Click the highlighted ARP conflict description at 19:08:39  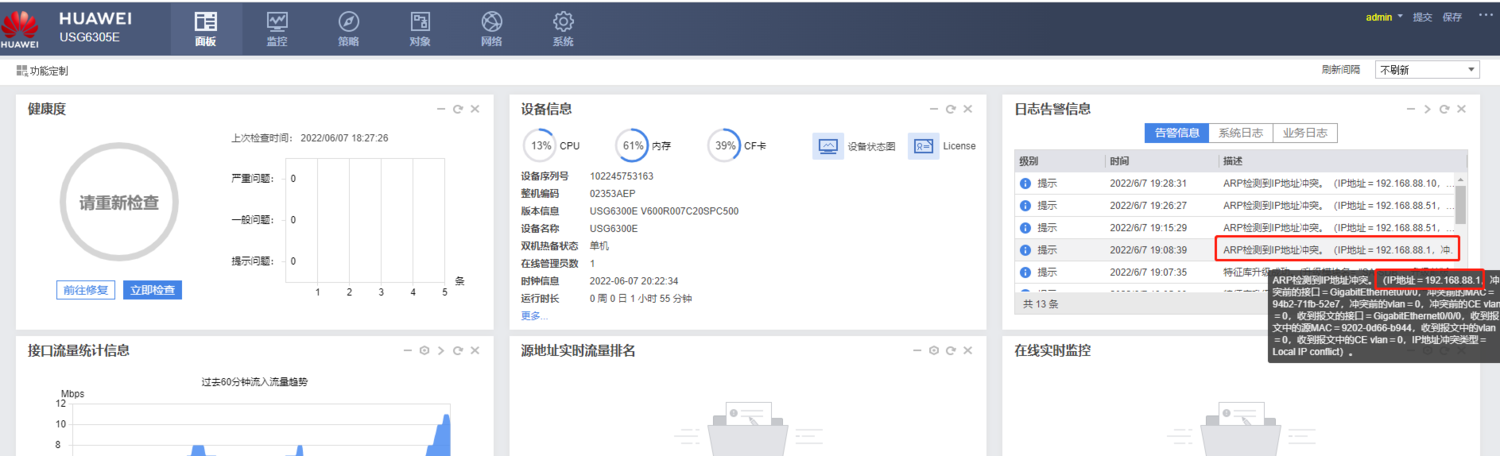(x=1337, y=249)
